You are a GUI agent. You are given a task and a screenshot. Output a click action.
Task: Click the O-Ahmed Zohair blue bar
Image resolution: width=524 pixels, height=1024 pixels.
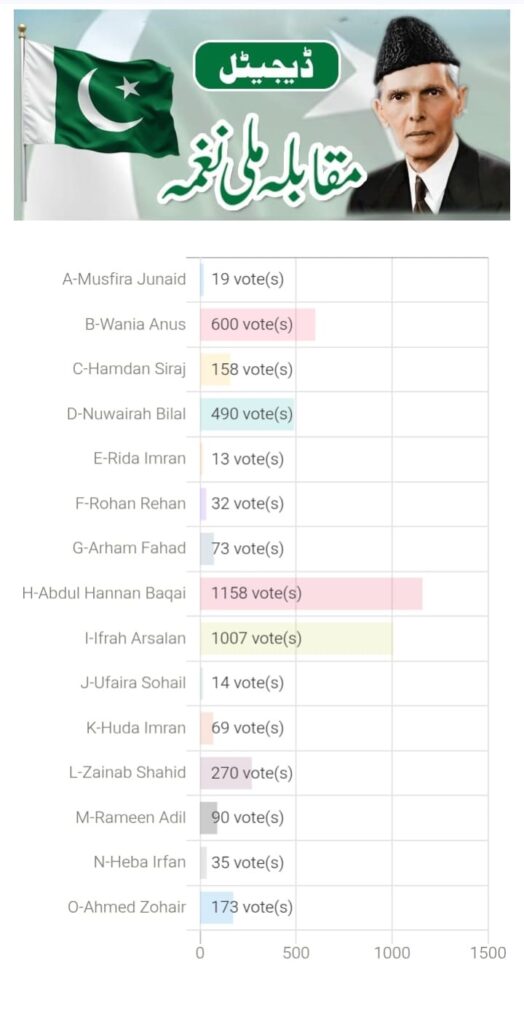(x=216, y=907)
